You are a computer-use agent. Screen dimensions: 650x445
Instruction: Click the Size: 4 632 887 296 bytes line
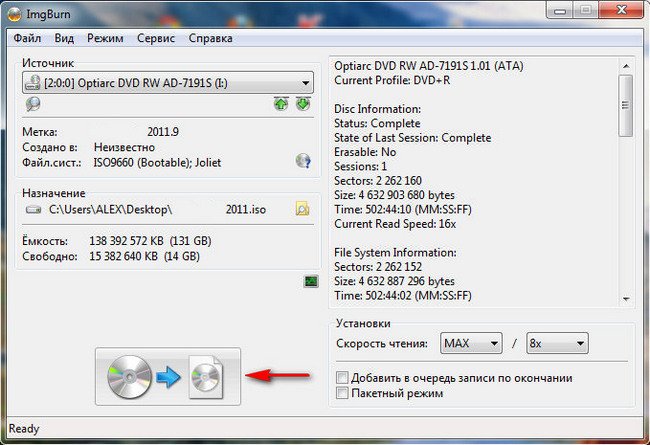pyautogui.click(x=394, y=281)
